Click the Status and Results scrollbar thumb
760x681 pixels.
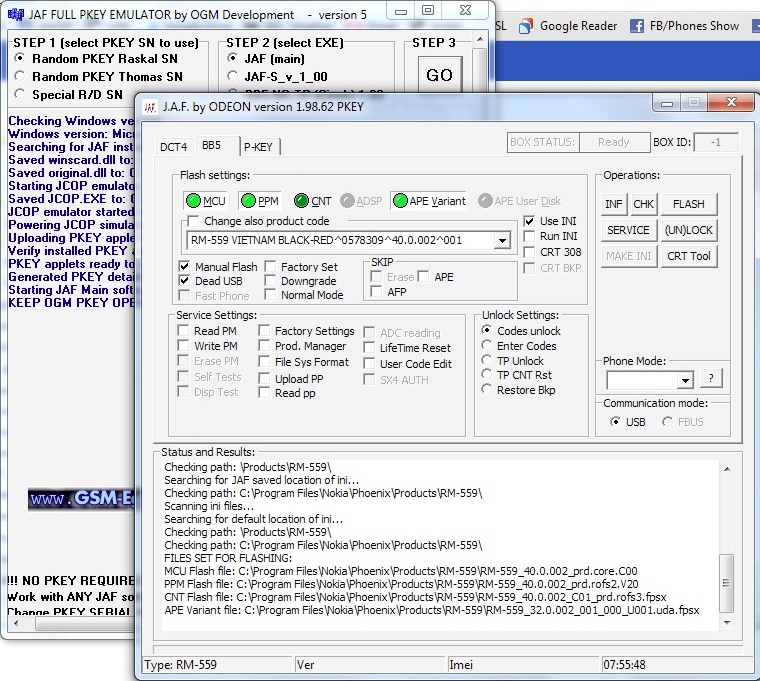coord(726,583)
